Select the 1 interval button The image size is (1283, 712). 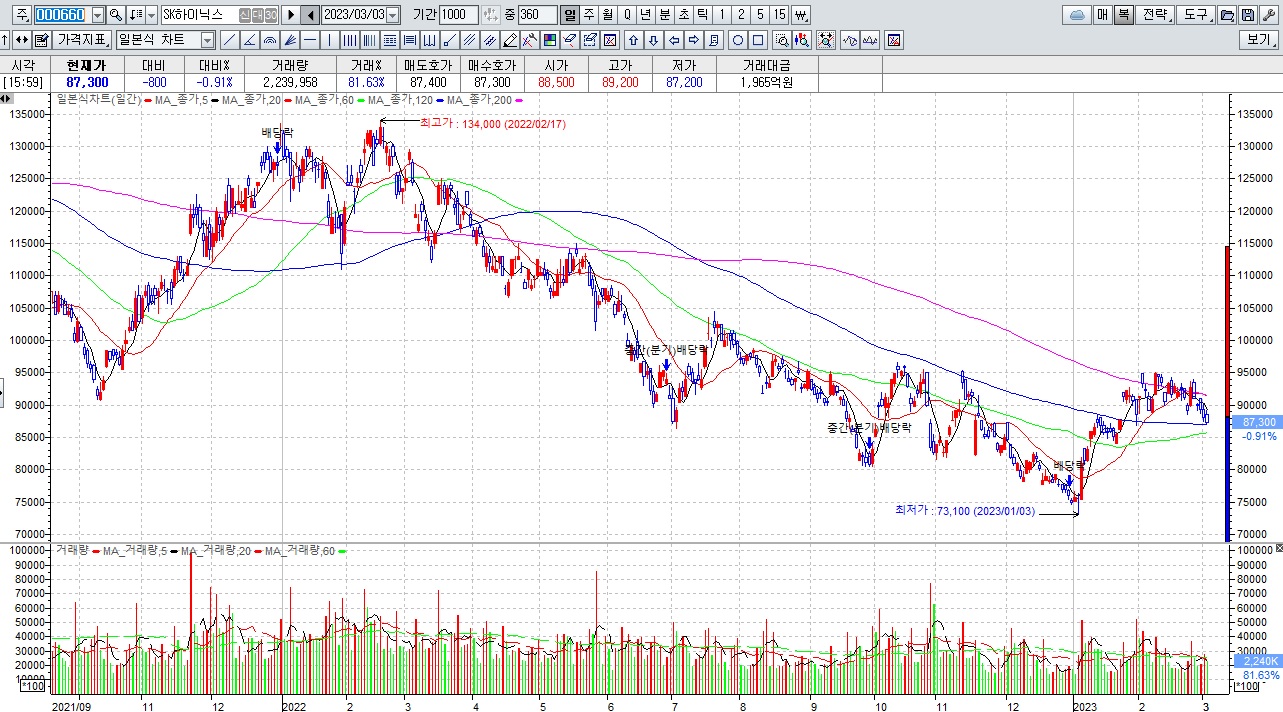pyautogui.click(x=721, y=15)
